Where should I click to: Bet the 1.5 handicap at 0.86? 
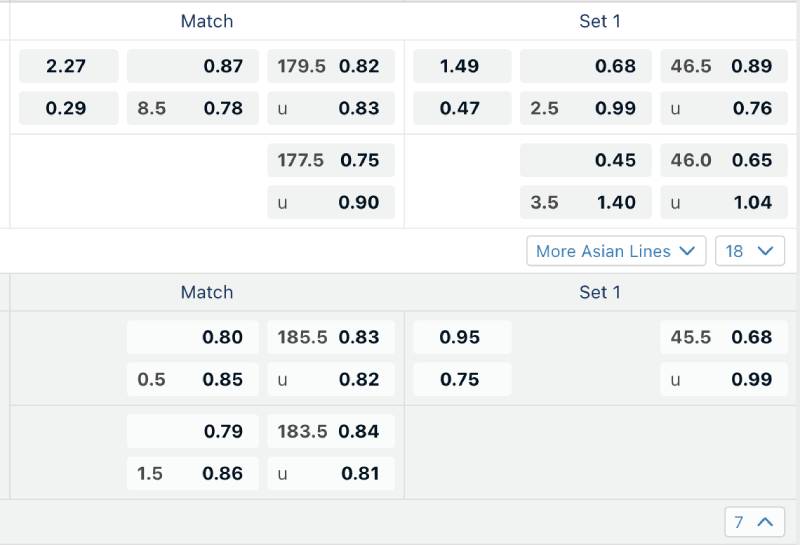[x=192, y=473]
